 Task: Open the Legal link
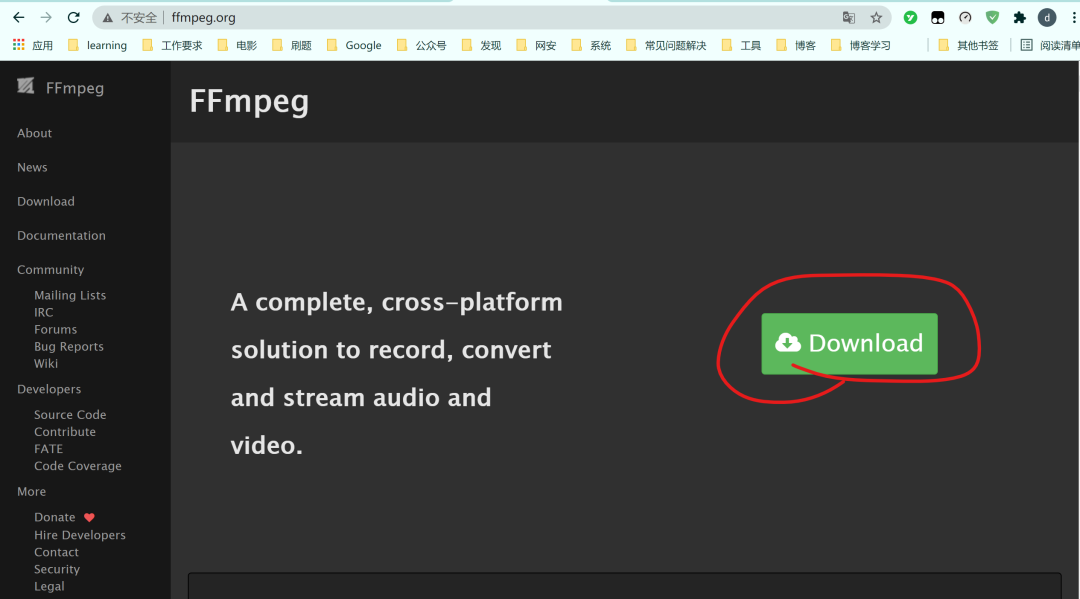click(50, 587)
